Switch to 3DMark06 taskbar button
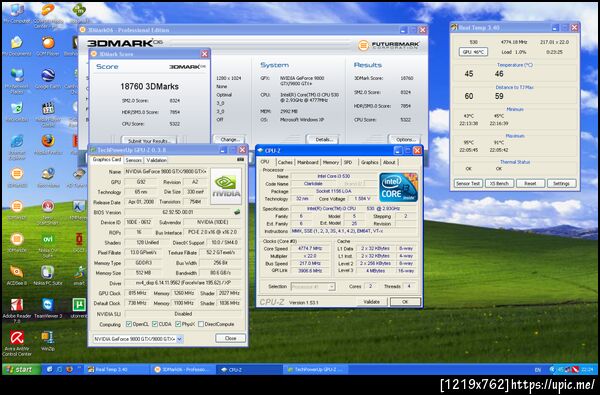 (x=183, y=370)
